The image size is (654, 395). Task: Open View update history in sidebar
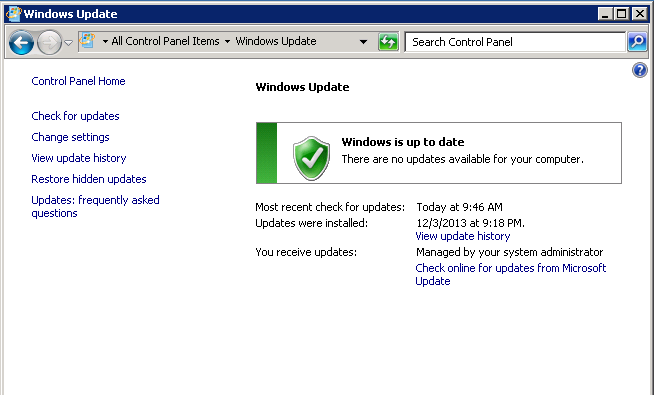coord(79,158)
